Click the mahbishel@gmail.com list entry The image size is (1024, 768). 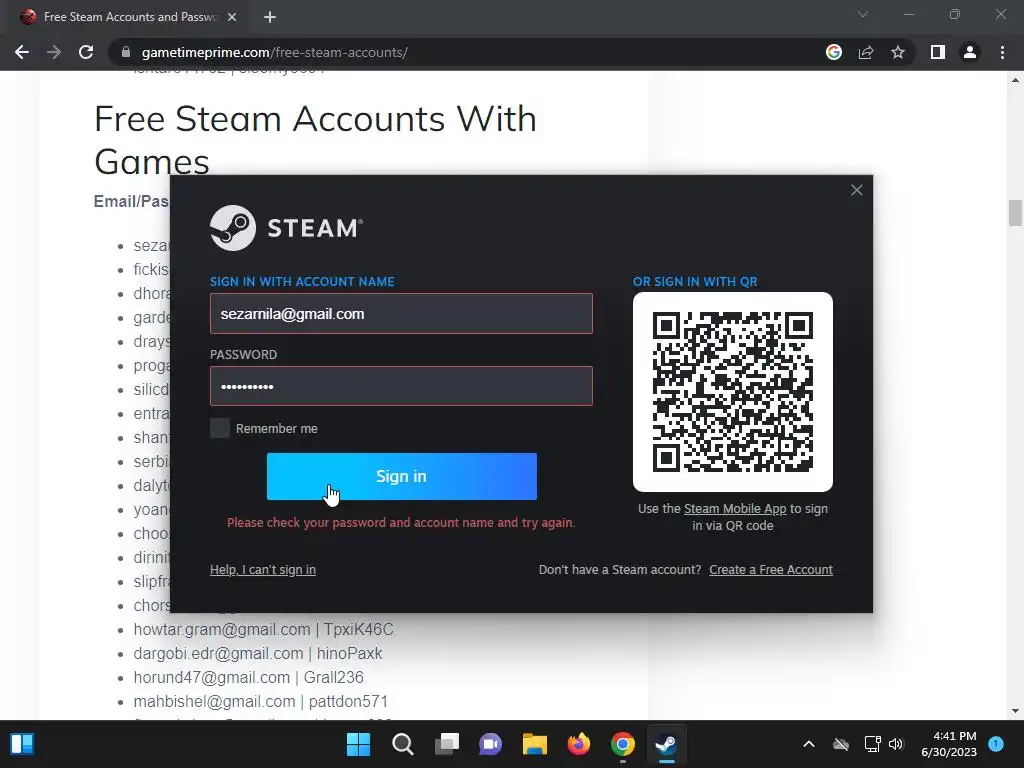pyautogui.click(x=261, y=701)
